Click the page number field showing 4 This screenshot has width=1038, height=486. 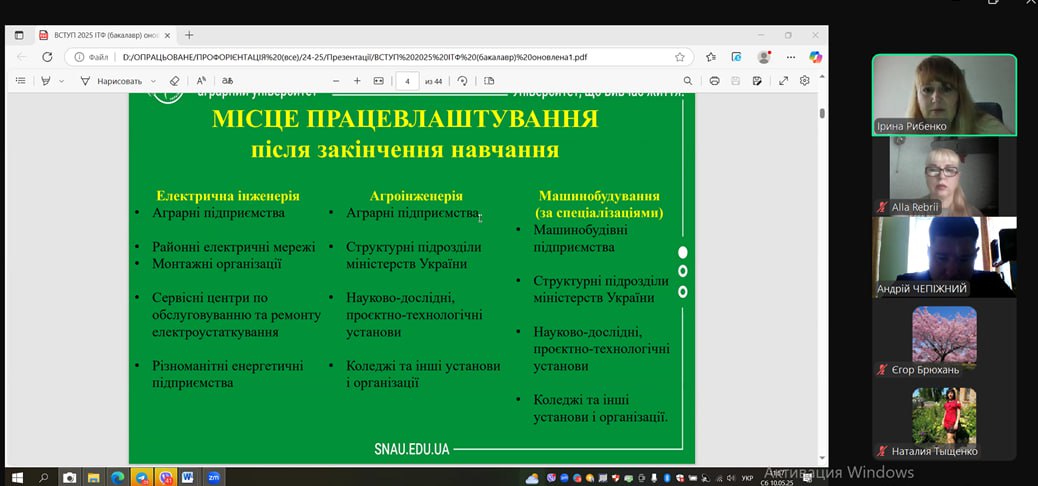point(407,81)
